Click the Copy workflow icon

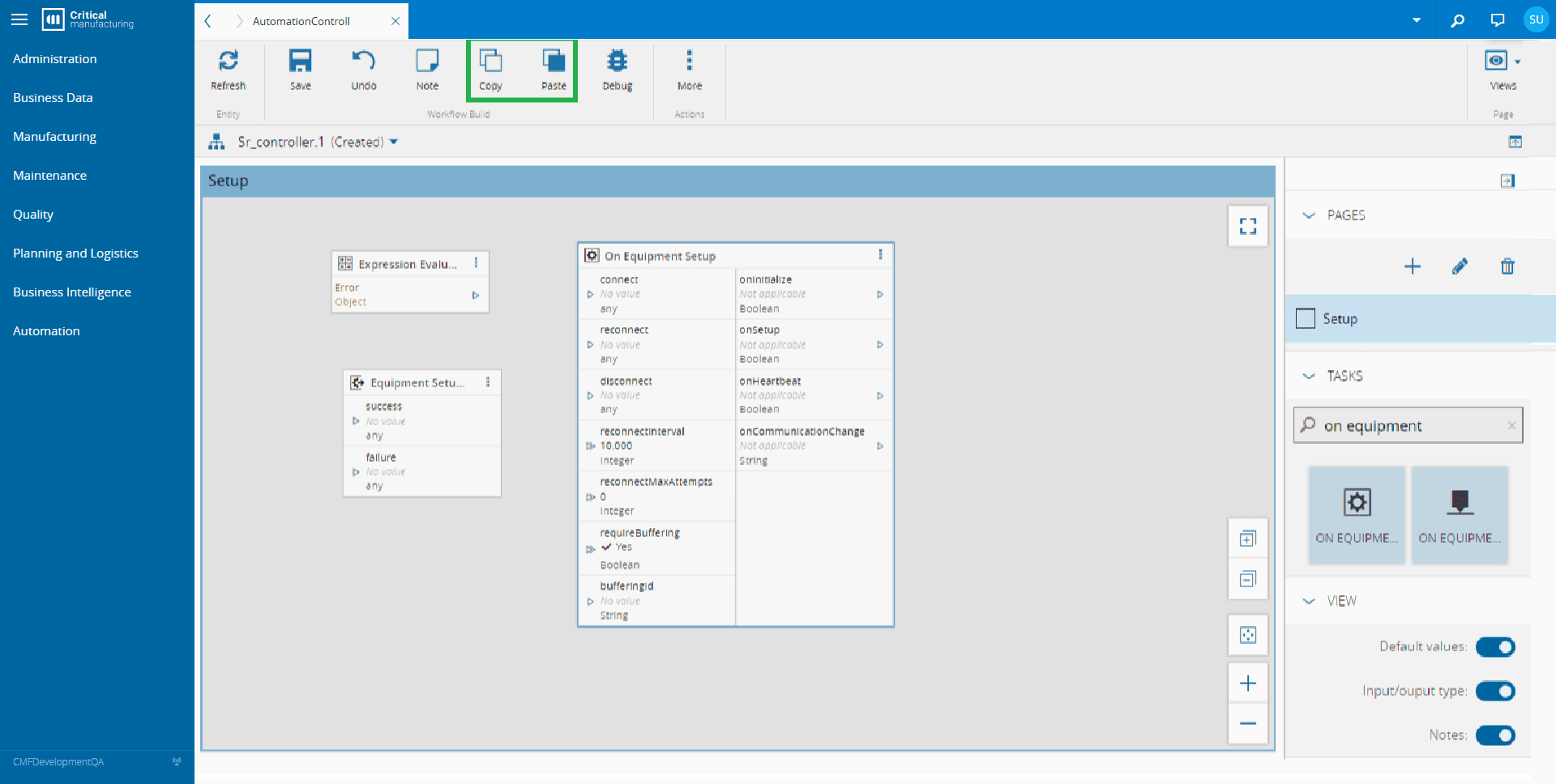pos(490,69)
